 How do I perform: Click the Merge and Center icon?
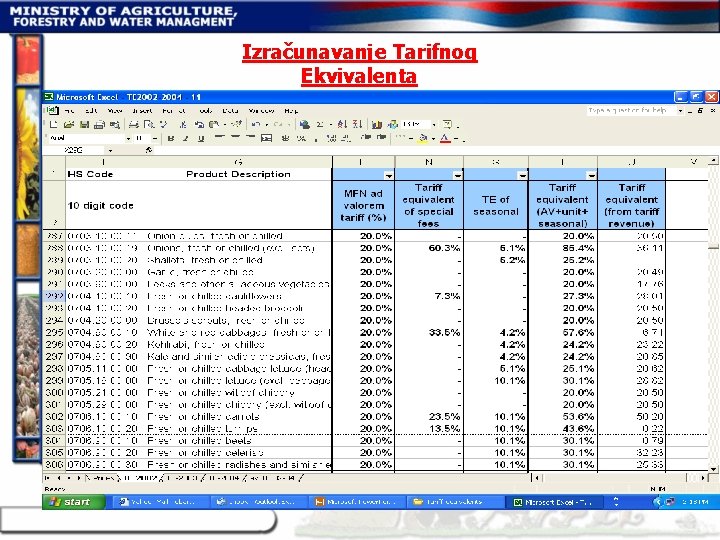(x=266, y=138)
